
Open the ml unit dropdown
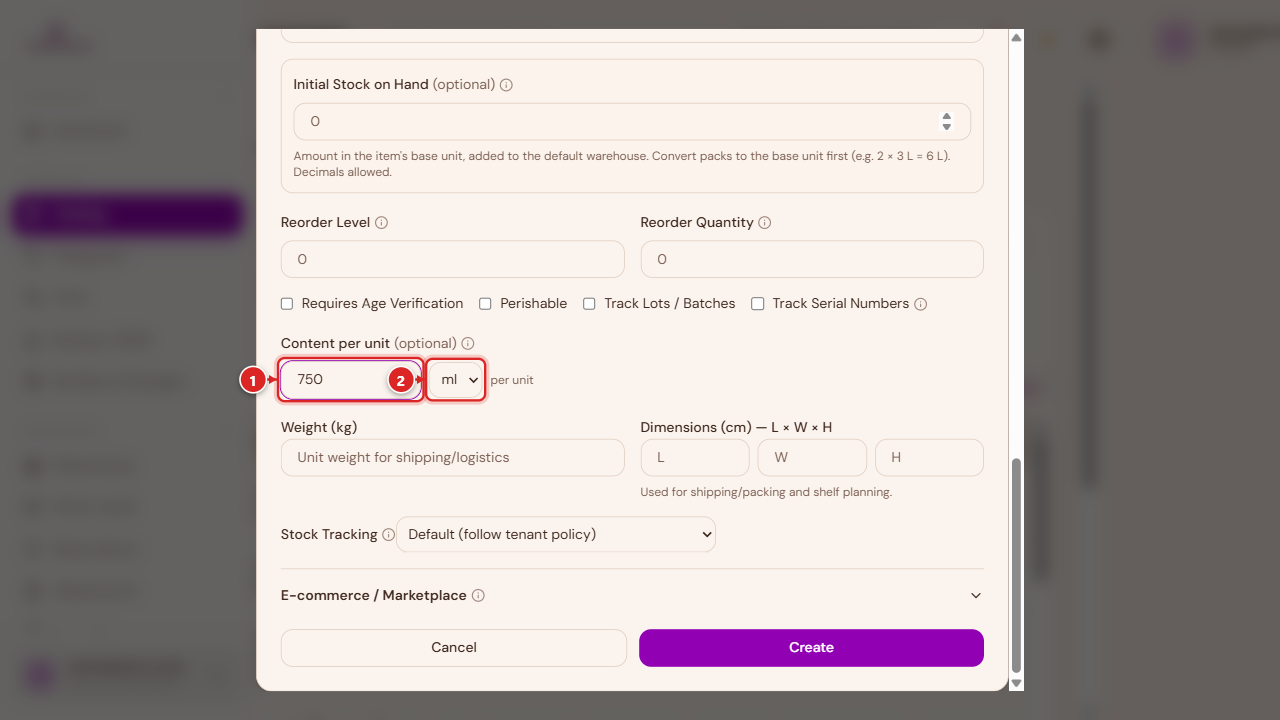[x=456, y=380]
